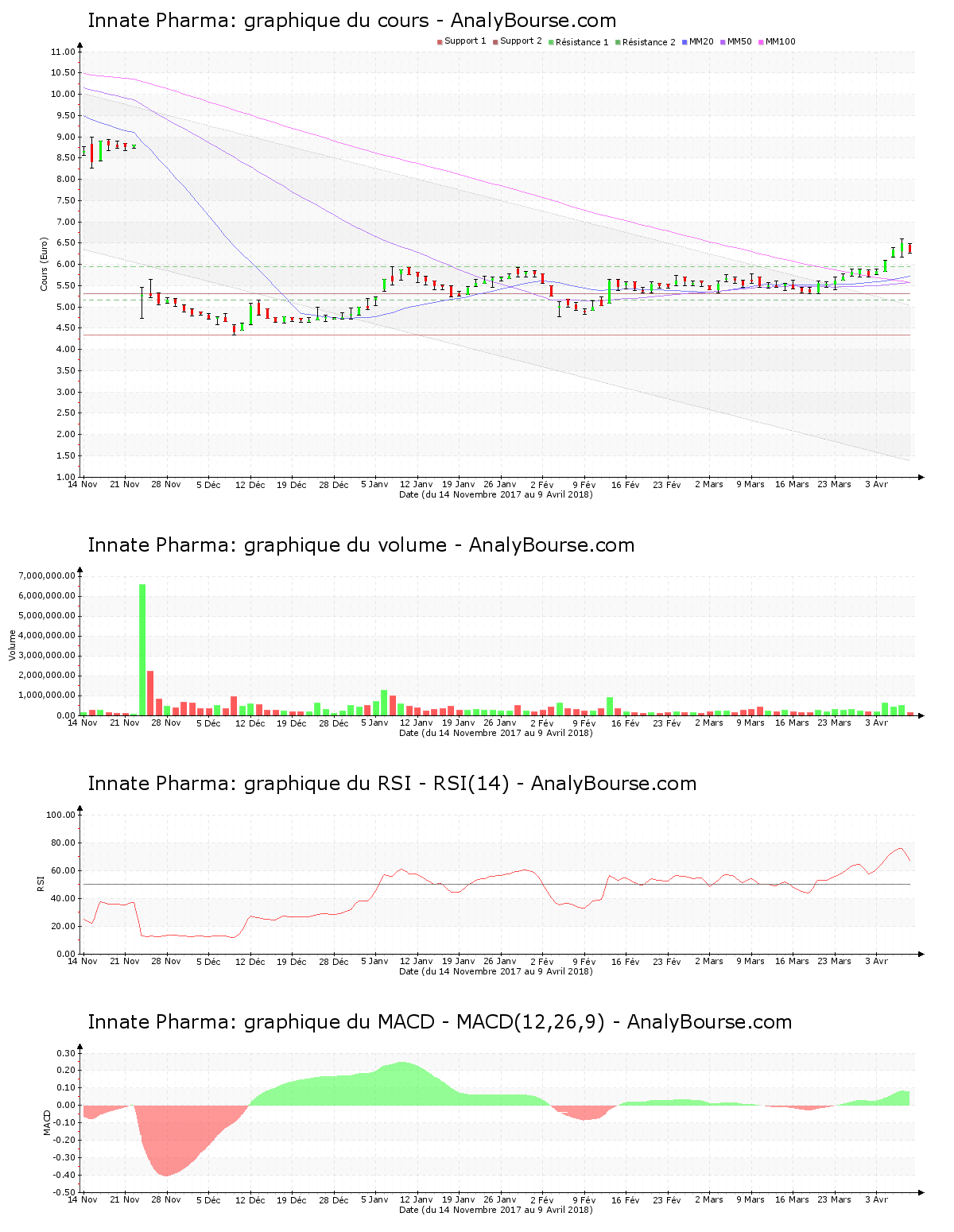Click the Support 1 legend color square
This screenshot has height=1232, width=954.
click(x=440, y=42)
